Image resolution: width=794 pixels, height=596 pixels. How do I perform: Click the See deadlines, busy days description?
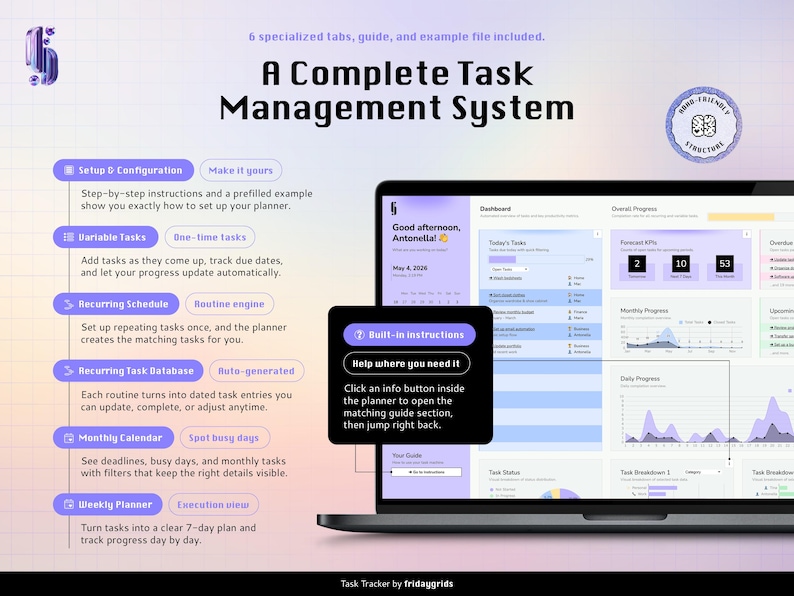tap(184, 467)
